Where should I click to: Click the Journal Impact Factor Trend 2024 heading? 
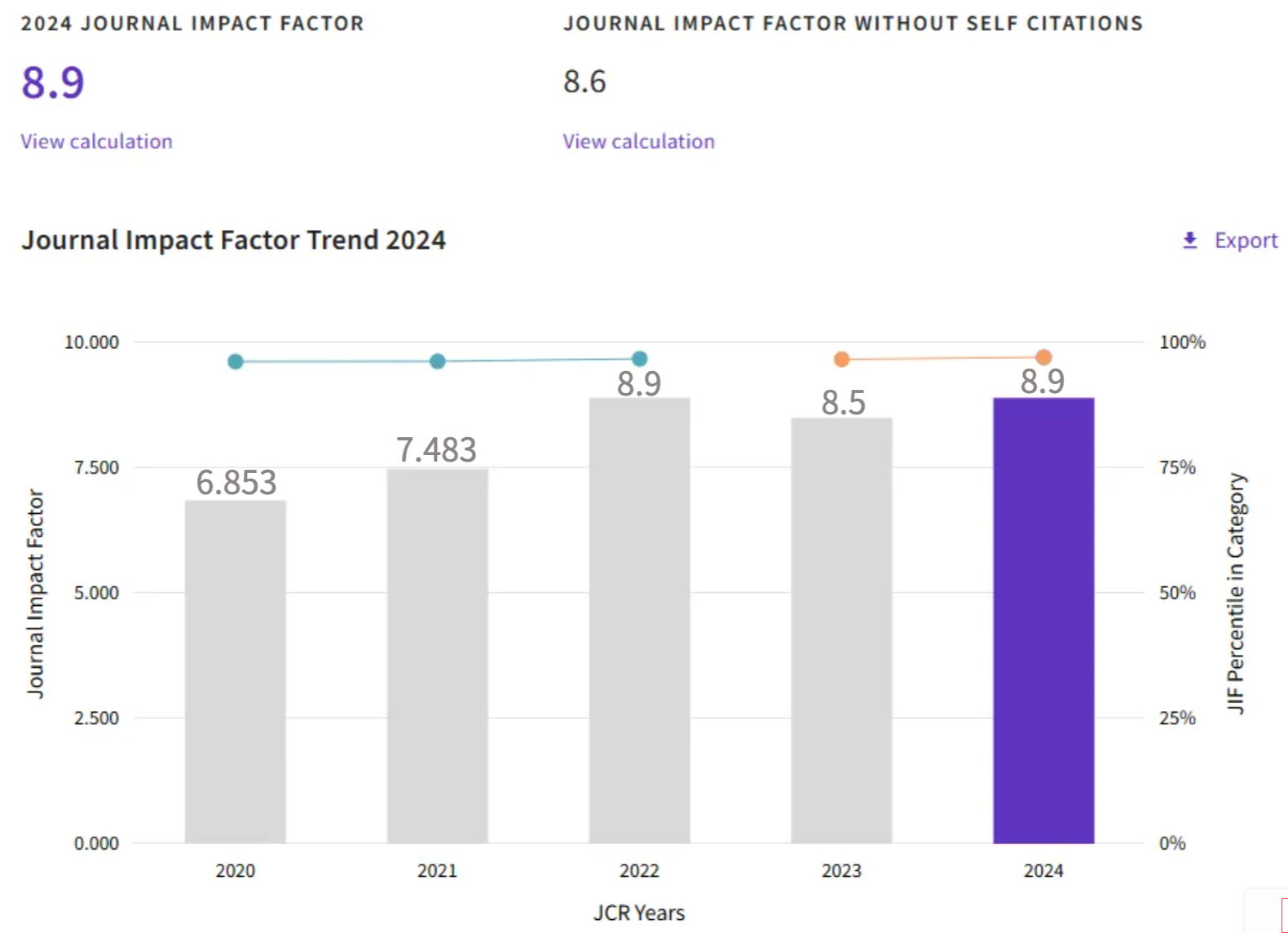tap(233, 240)
